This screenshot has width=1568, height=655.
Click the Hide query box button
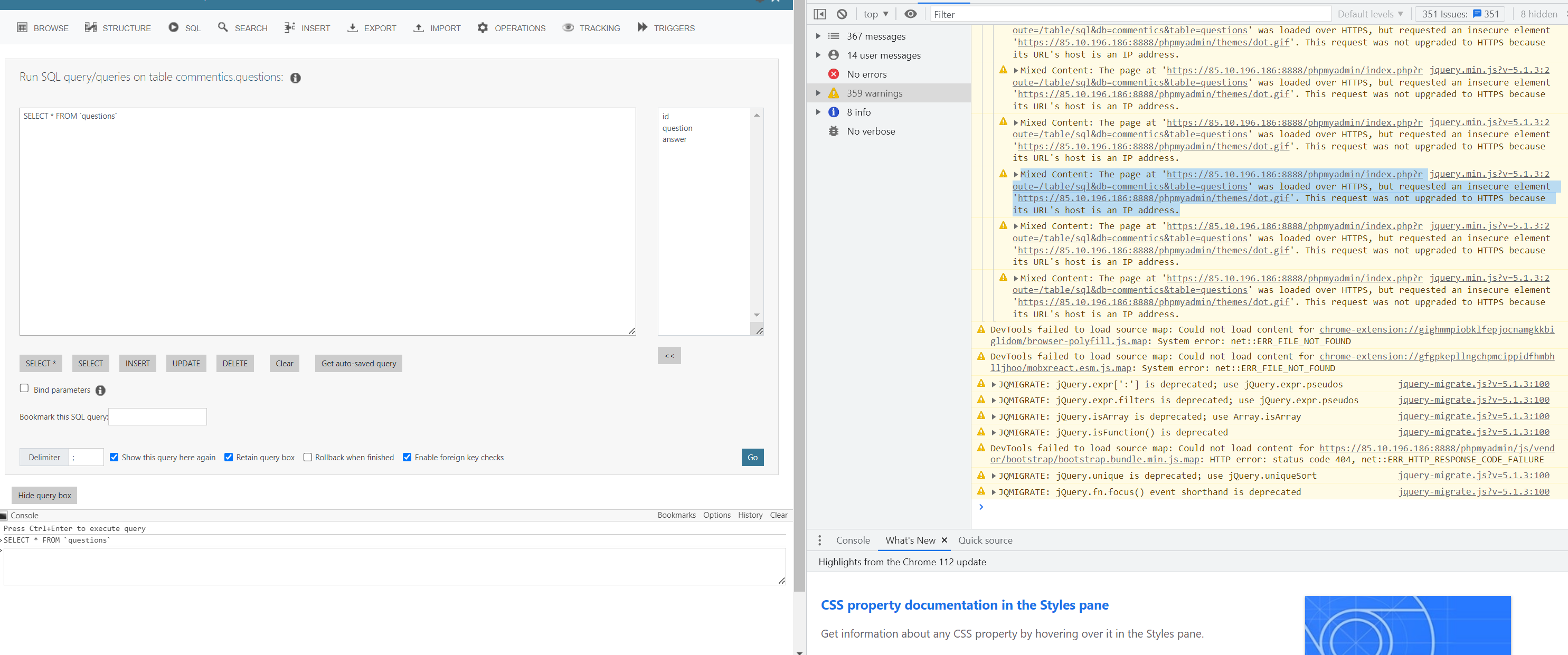click(44, 495)
